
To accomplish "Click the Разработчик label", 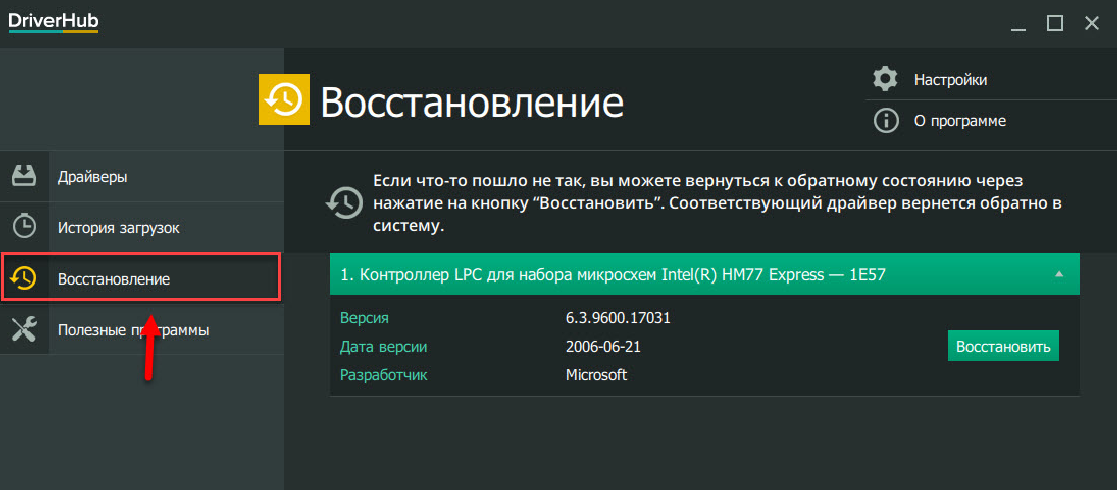I will click(383, 375).
